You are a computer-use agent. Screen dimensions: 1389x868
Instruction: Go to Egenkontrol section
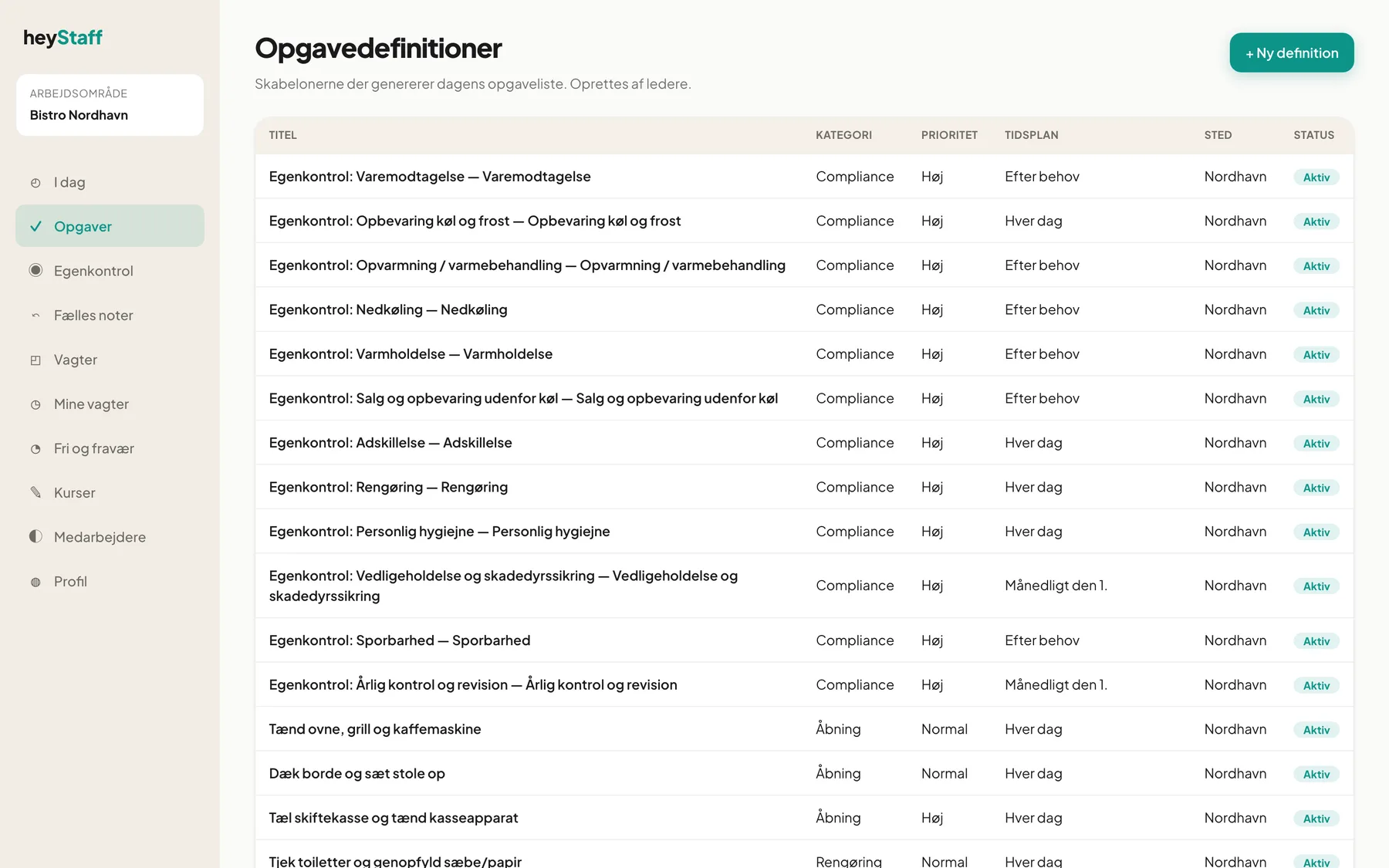(x=110, y=271)
